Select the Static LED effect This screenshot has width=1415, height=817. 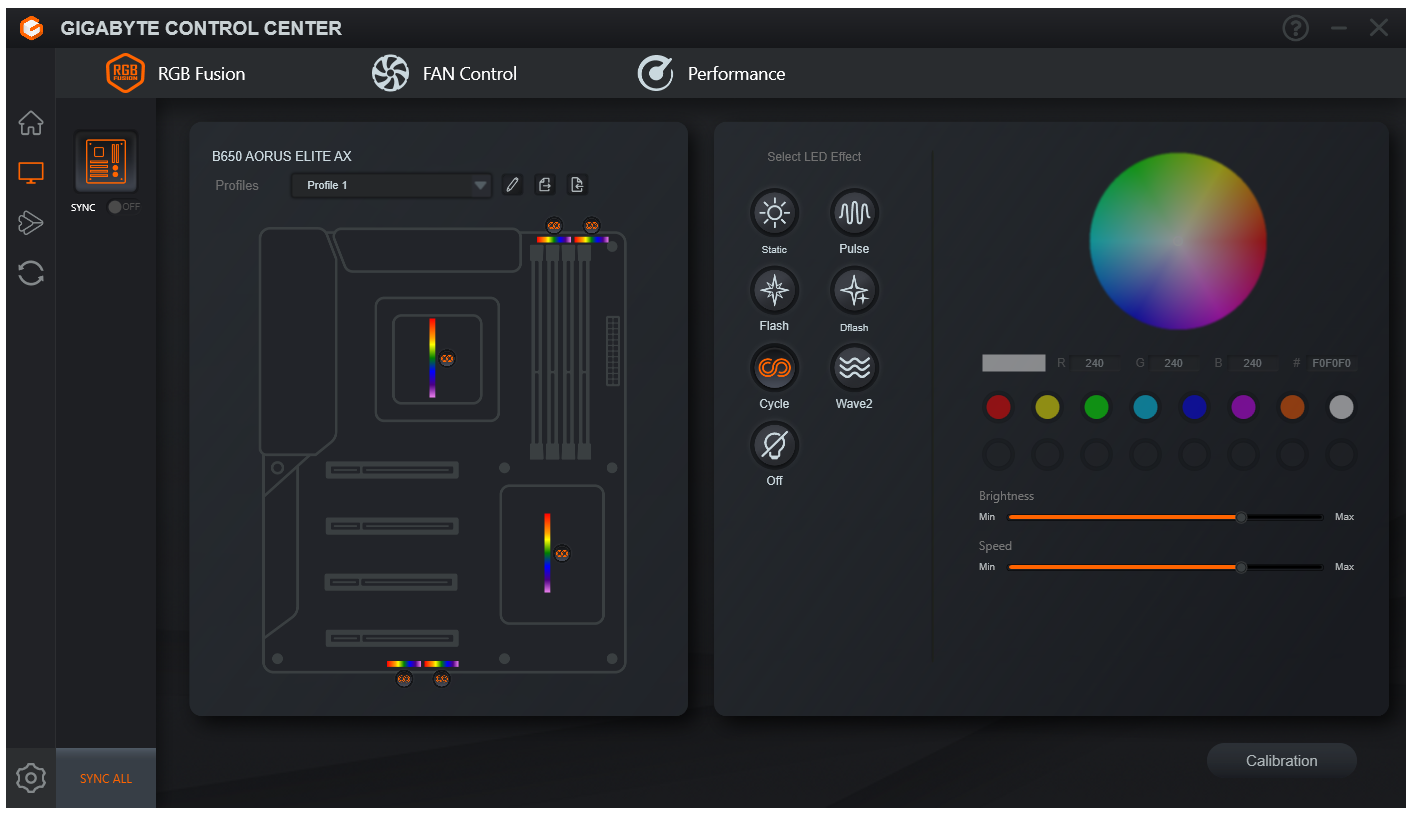click(x=774, y=213)
